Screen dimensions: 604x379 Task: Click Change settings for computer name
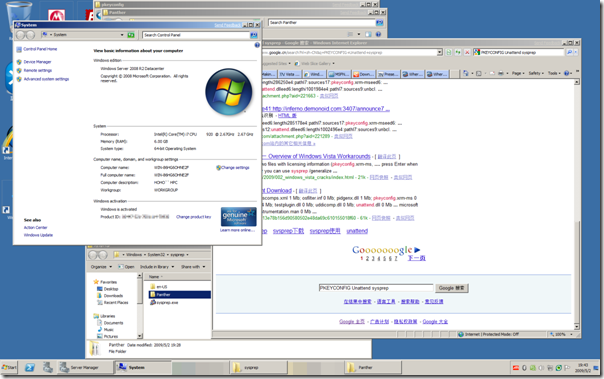tap(235, 168)
